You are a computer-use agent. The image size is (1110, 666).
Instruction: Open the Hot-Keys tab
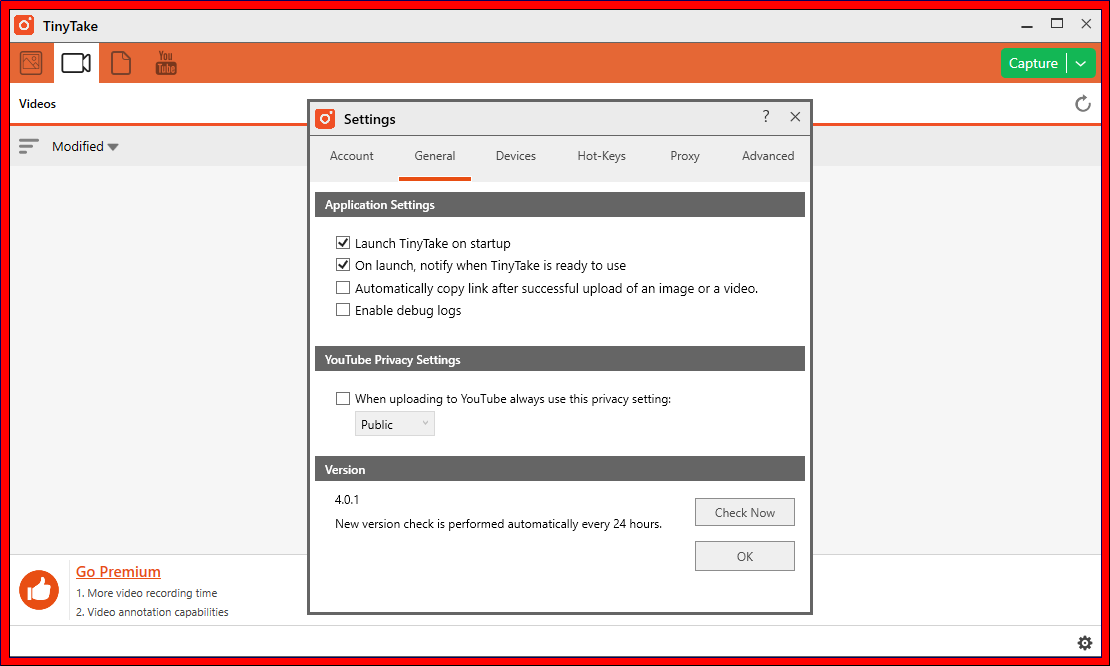pos(602,156)
